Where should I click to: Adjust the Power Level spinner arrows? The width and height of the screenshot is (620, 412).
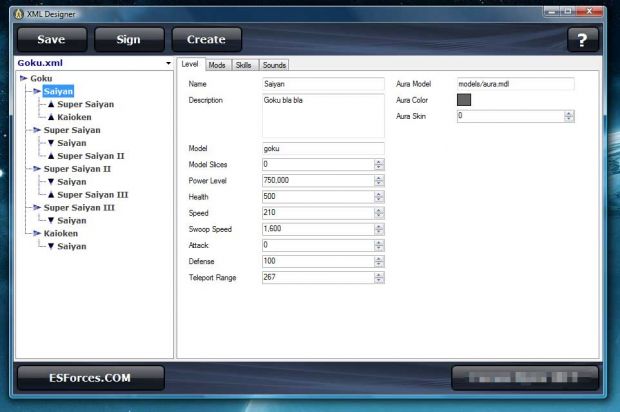(379, 181)
